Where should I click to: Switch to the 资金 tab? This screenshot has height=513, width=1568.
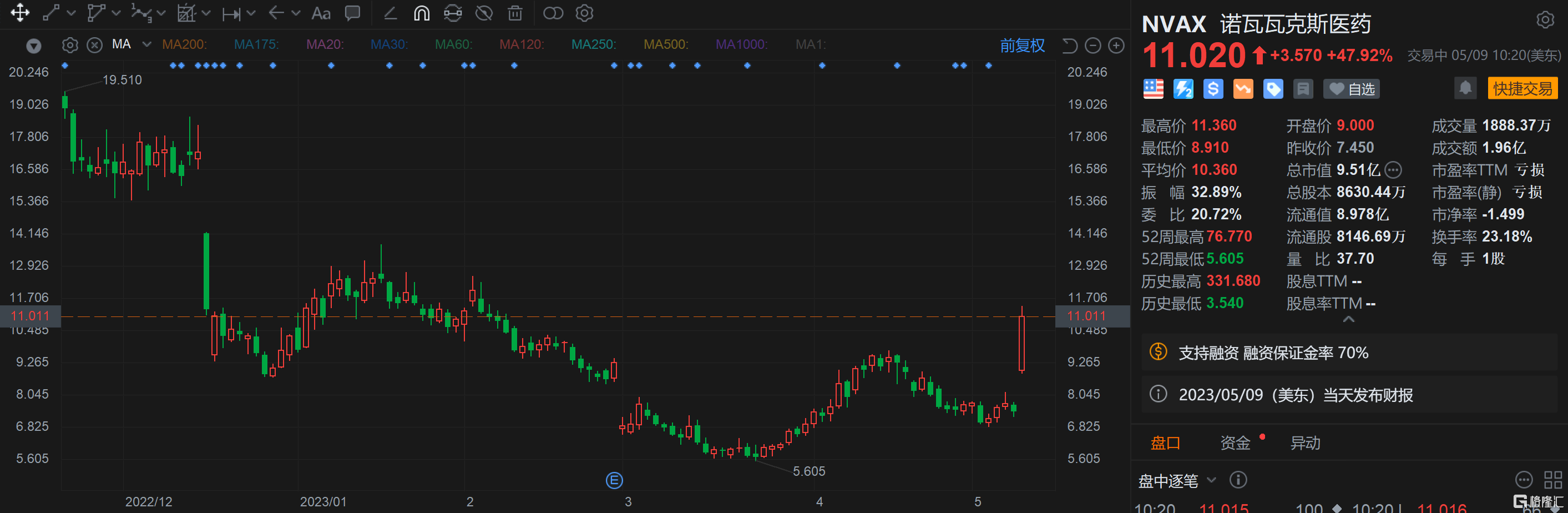(x=1235, y=443)
